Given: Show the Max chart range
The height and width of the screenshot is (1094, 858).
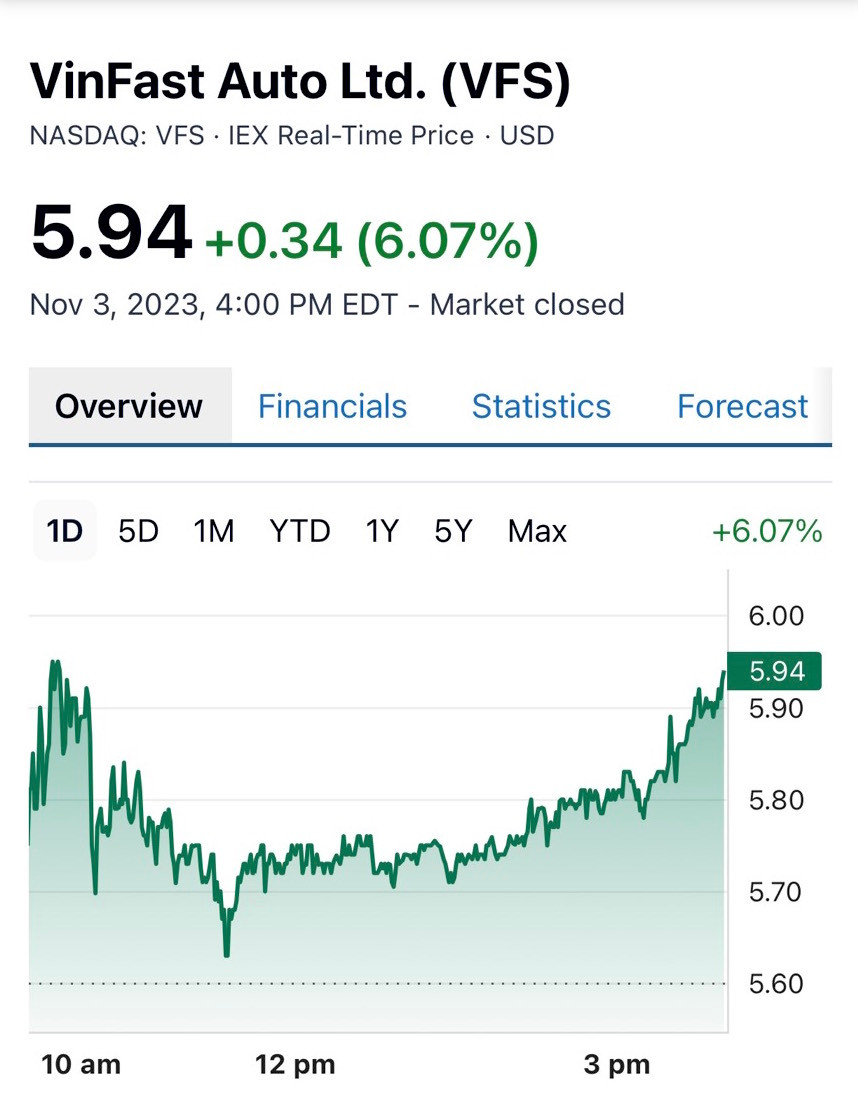Looking at the screenshot, I should 537,530.
